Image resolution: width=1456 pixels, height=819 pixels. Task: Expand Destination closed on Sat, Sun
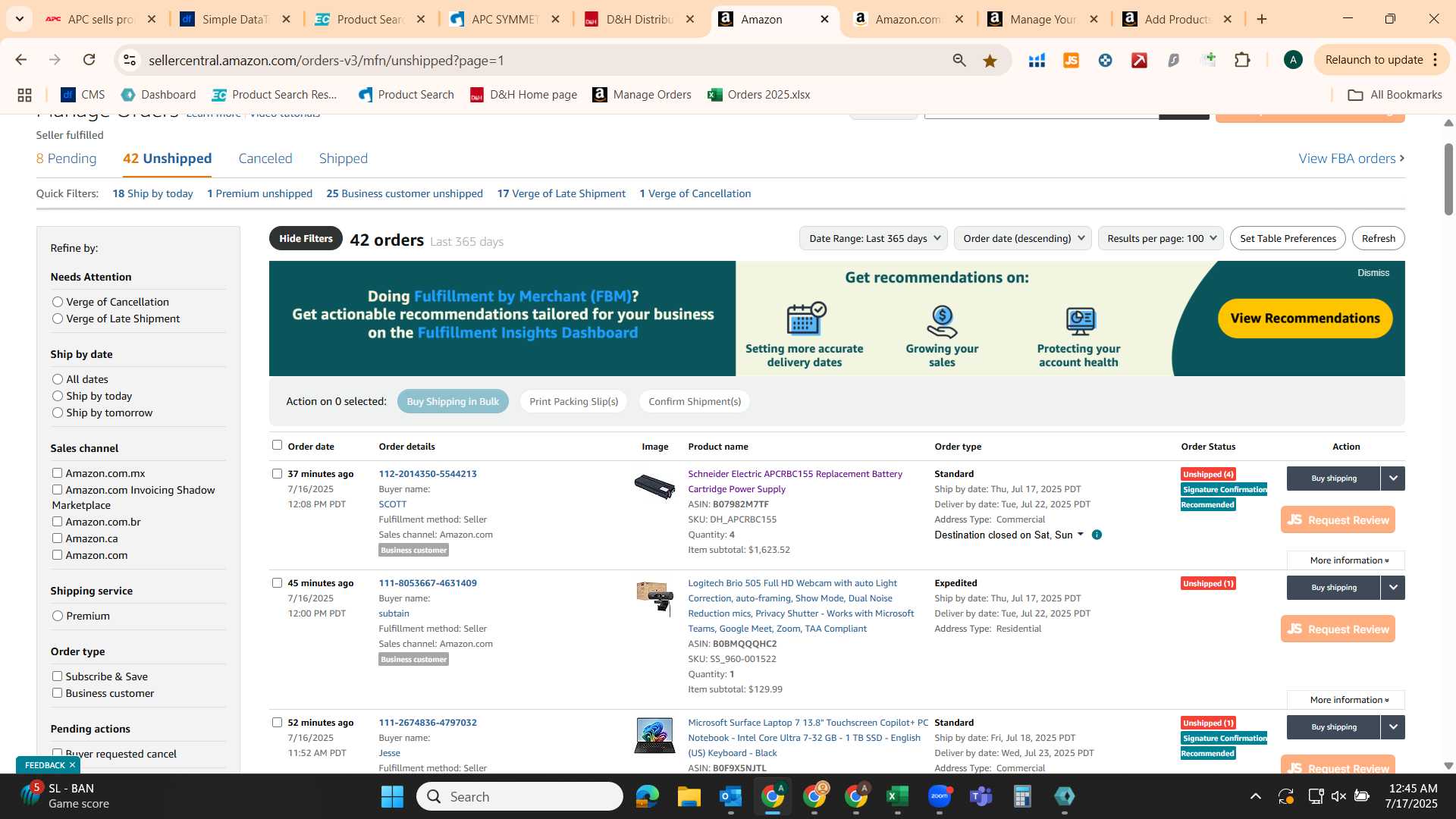(1009, 535)
